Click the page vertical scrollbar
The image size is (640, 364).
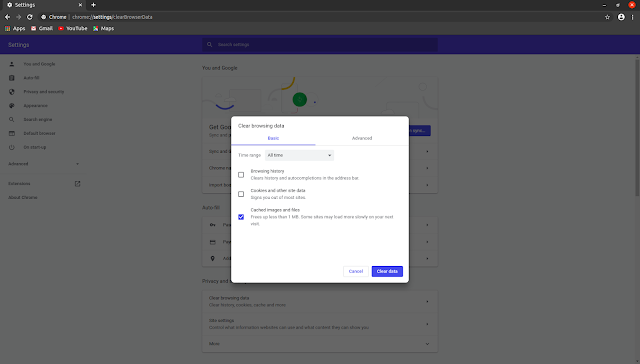click(x=637, y=127)
